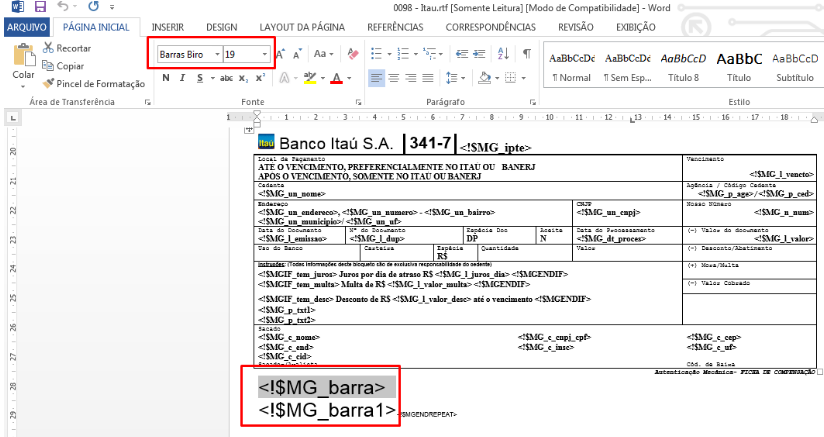Switch to the REVISÃO tab
The height and width of the screenshot is (437, 824).
[575, 27]
